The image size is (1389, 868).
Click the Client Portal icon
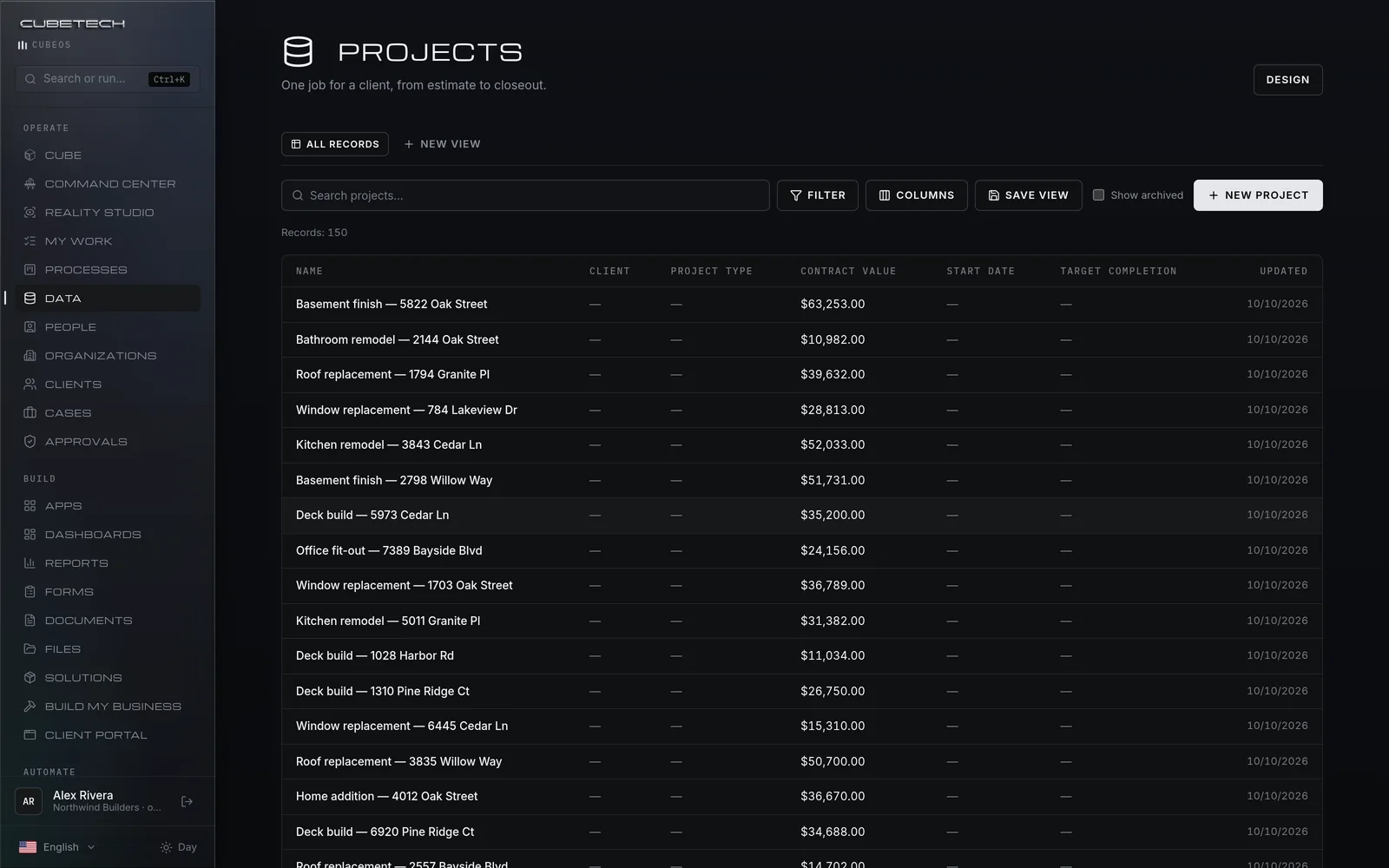pos(30,735)
